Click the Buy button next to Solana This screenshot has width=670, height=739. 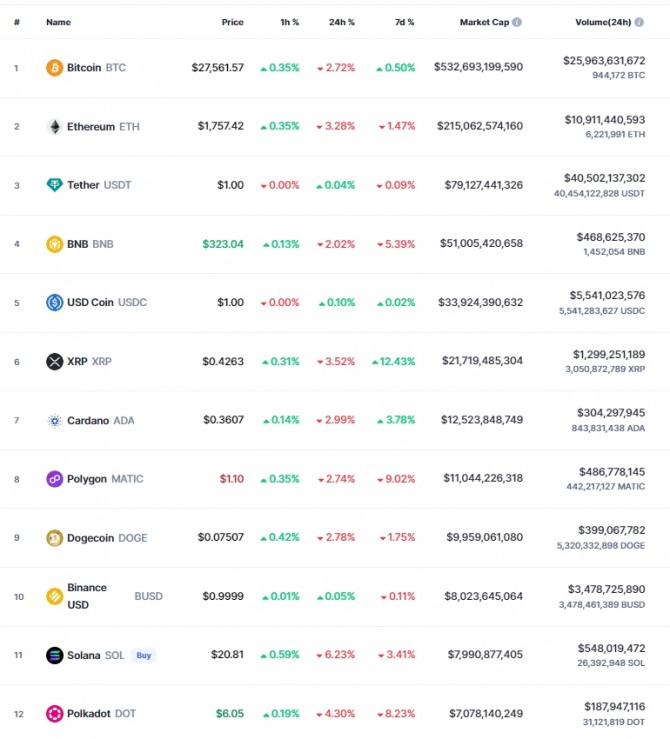pyautogui.click(x=144, y=655)
